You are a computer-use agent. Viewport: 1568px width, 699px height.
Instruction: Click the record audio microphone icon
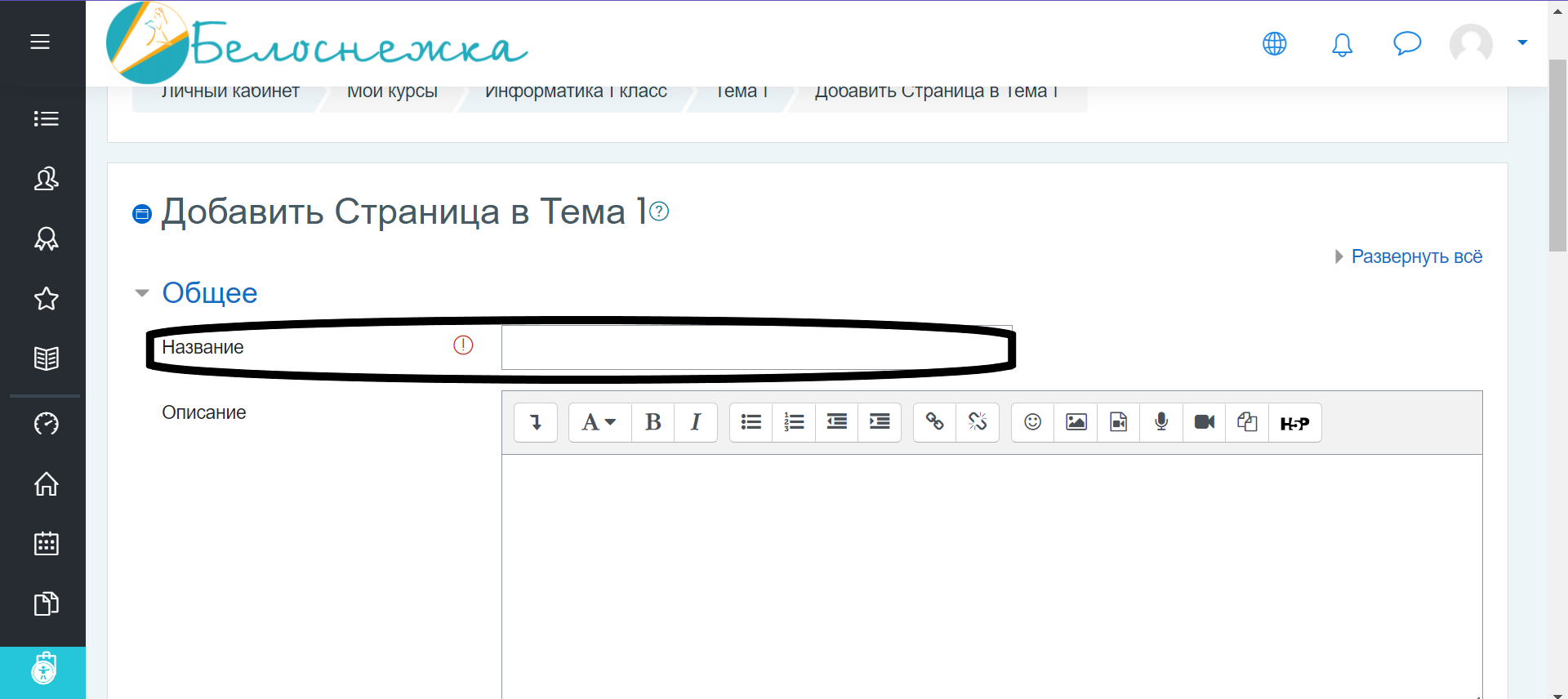tap(1160, 422)
